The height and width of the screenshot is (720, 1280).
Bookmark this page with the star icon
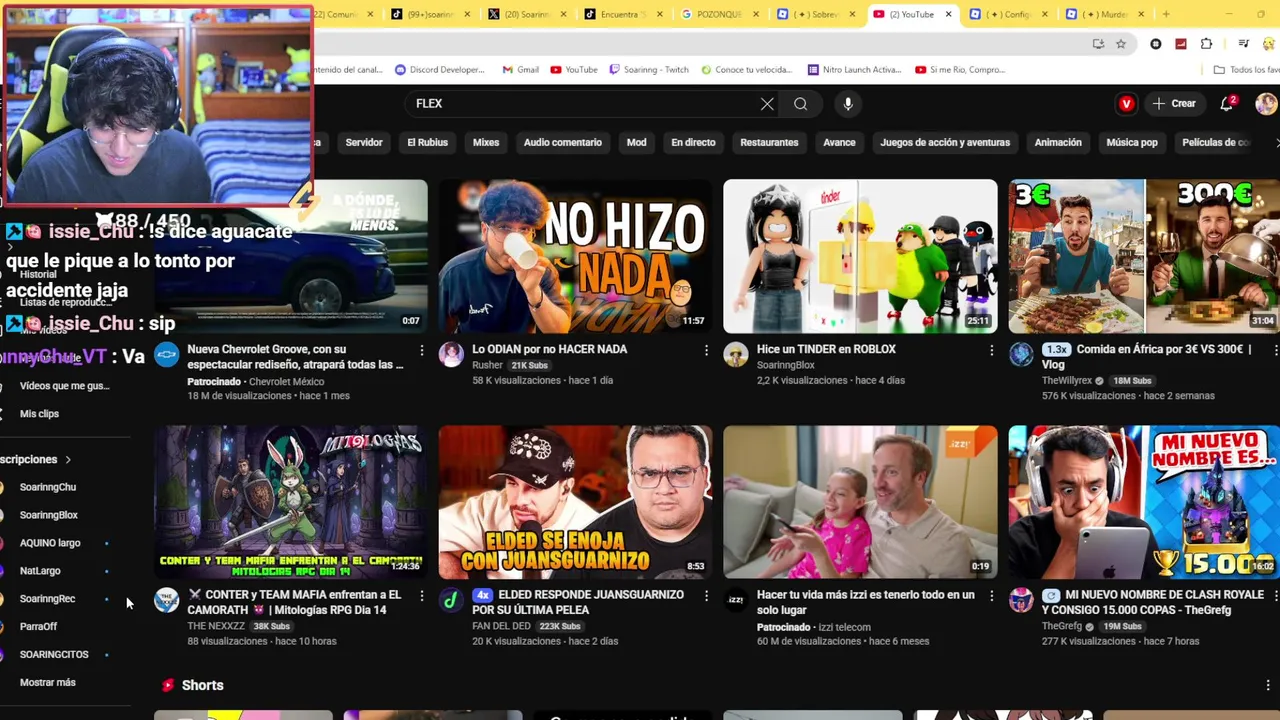coord(1121,44)
